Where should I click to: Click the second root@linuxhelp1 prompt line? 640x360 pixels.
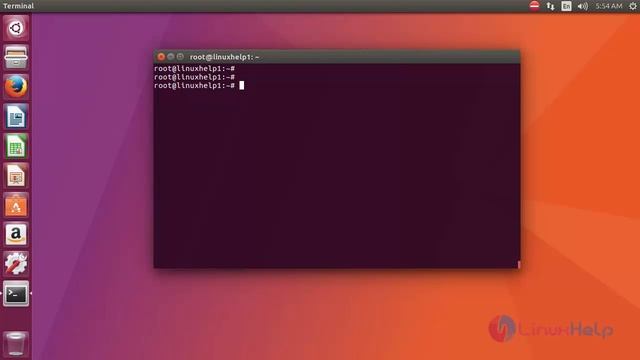click(194, 77)
